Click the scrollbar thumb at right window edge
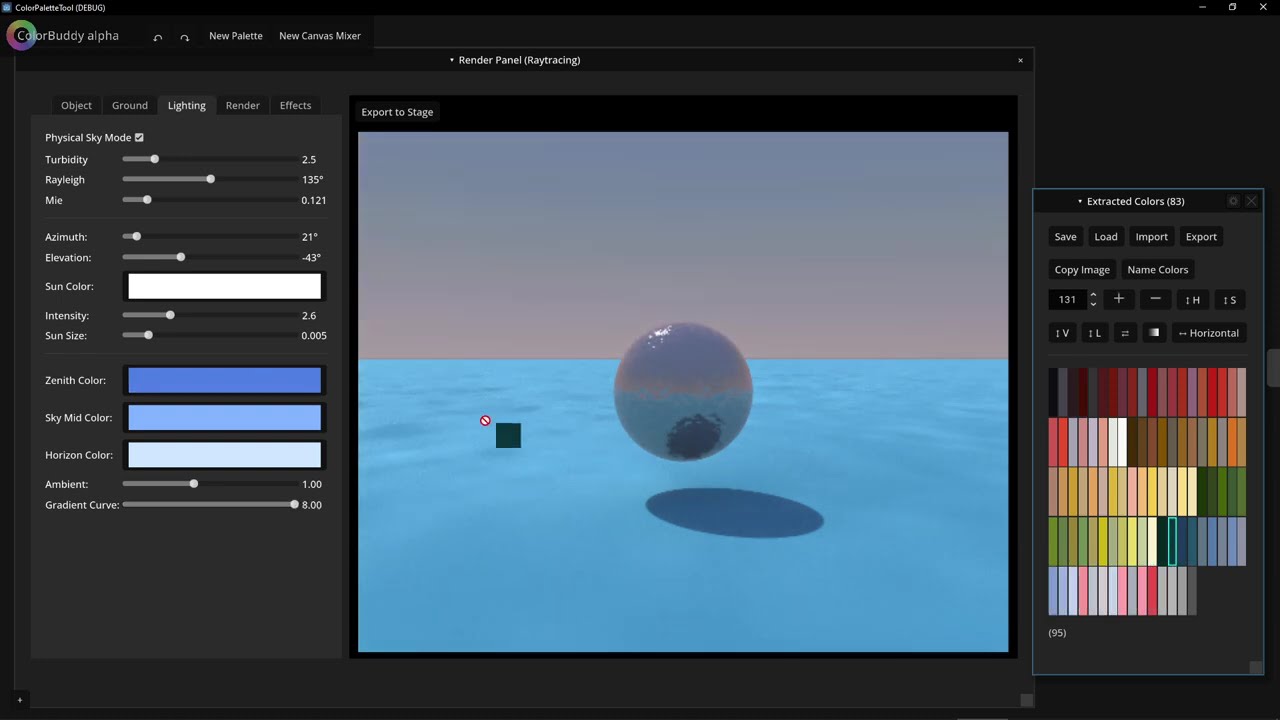The width and height of the screenshot is (1280, 720). click(x=1274, y=367)
